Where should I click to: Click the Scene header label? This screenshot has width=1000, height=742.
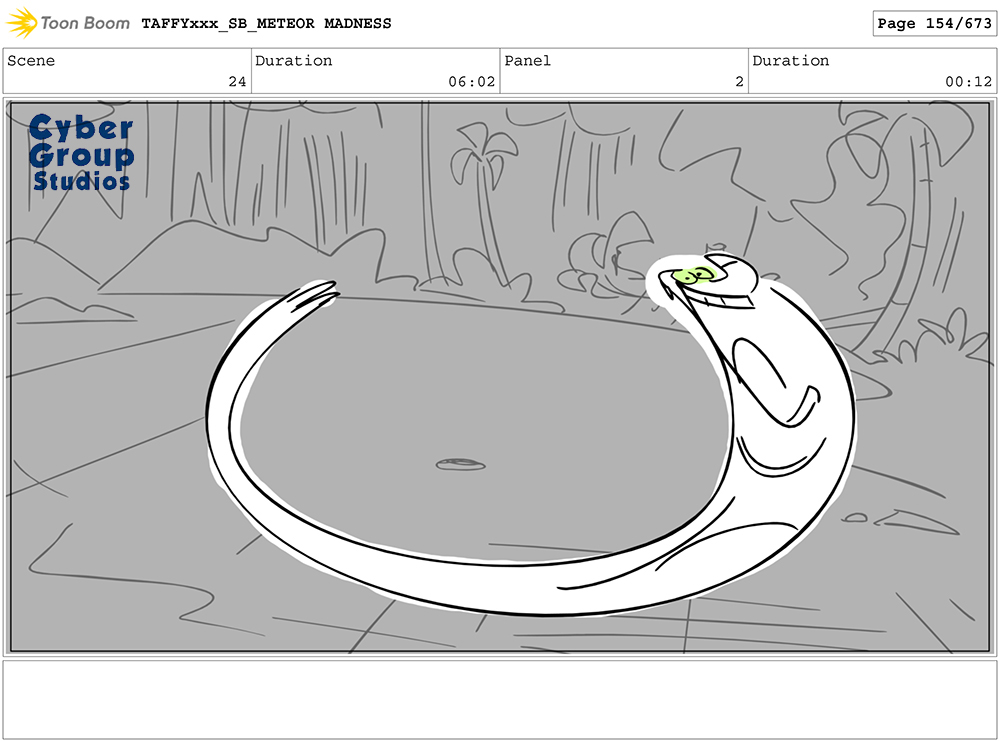(x=31, y=61)
